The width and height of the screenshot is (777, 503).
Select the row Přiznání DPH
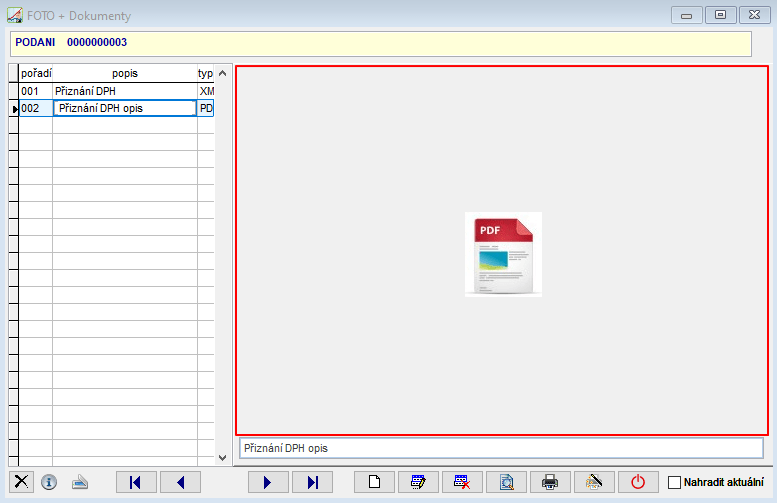pyautogui.click(x=116, y=91)
